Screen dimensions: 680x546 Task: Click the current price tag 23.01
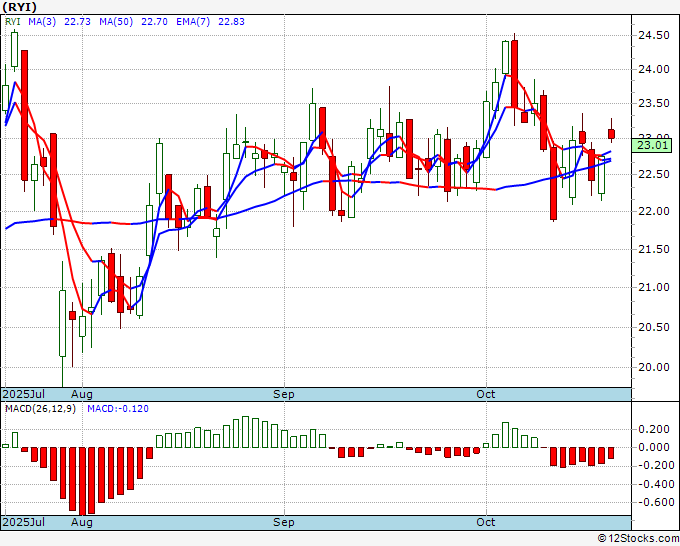(653, 145)
